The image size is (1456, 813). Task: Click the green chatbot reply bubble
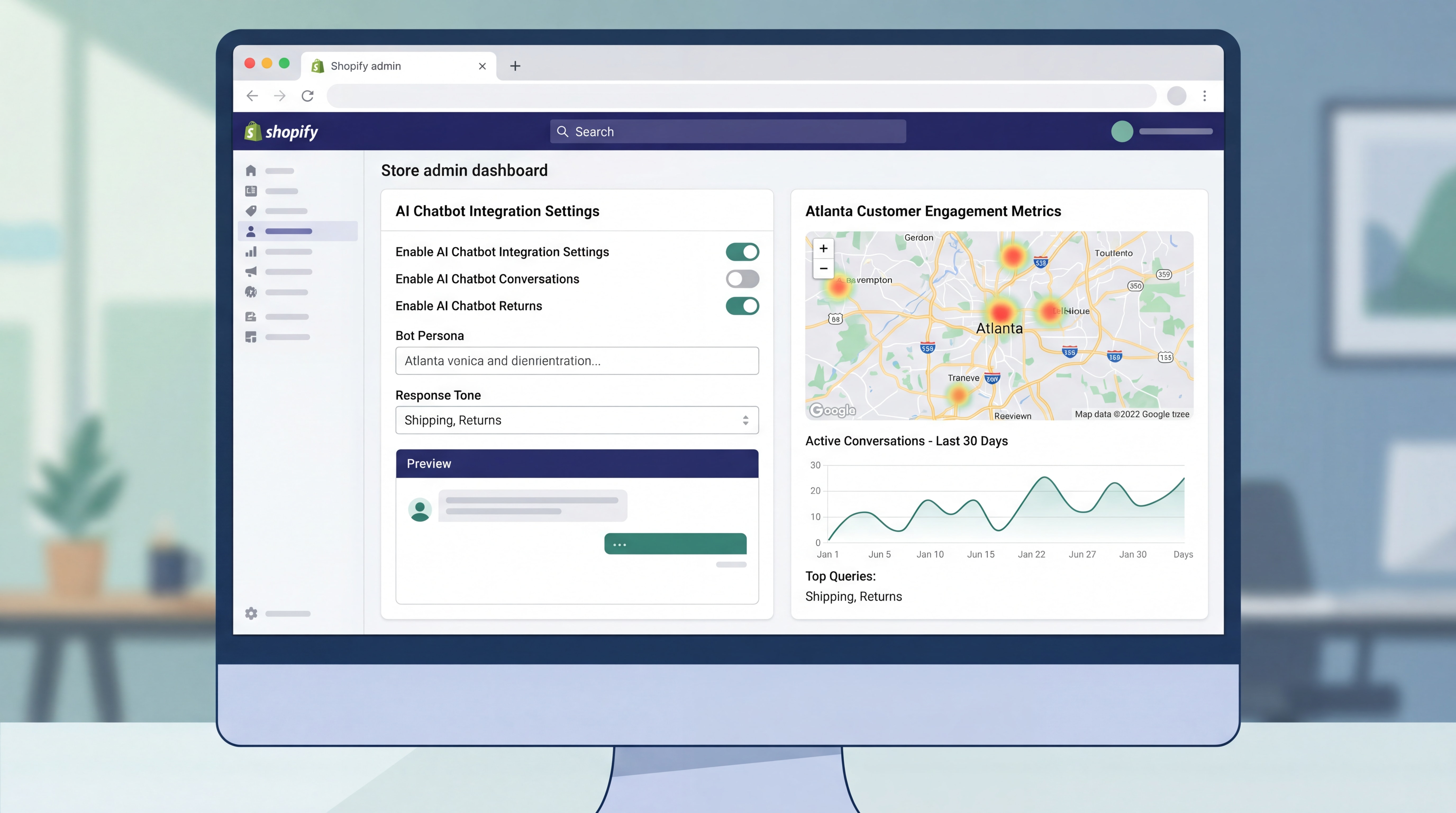pos(675,544)
